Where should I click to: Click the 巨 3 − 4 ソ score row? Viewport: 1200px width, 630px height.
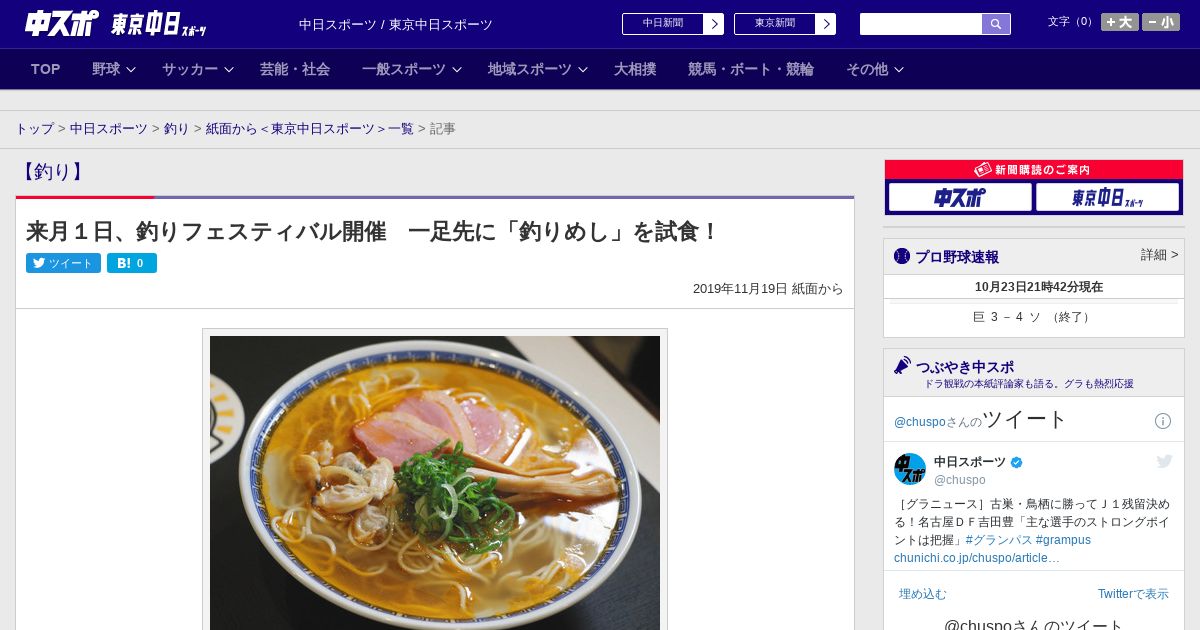pos(1033,317)
